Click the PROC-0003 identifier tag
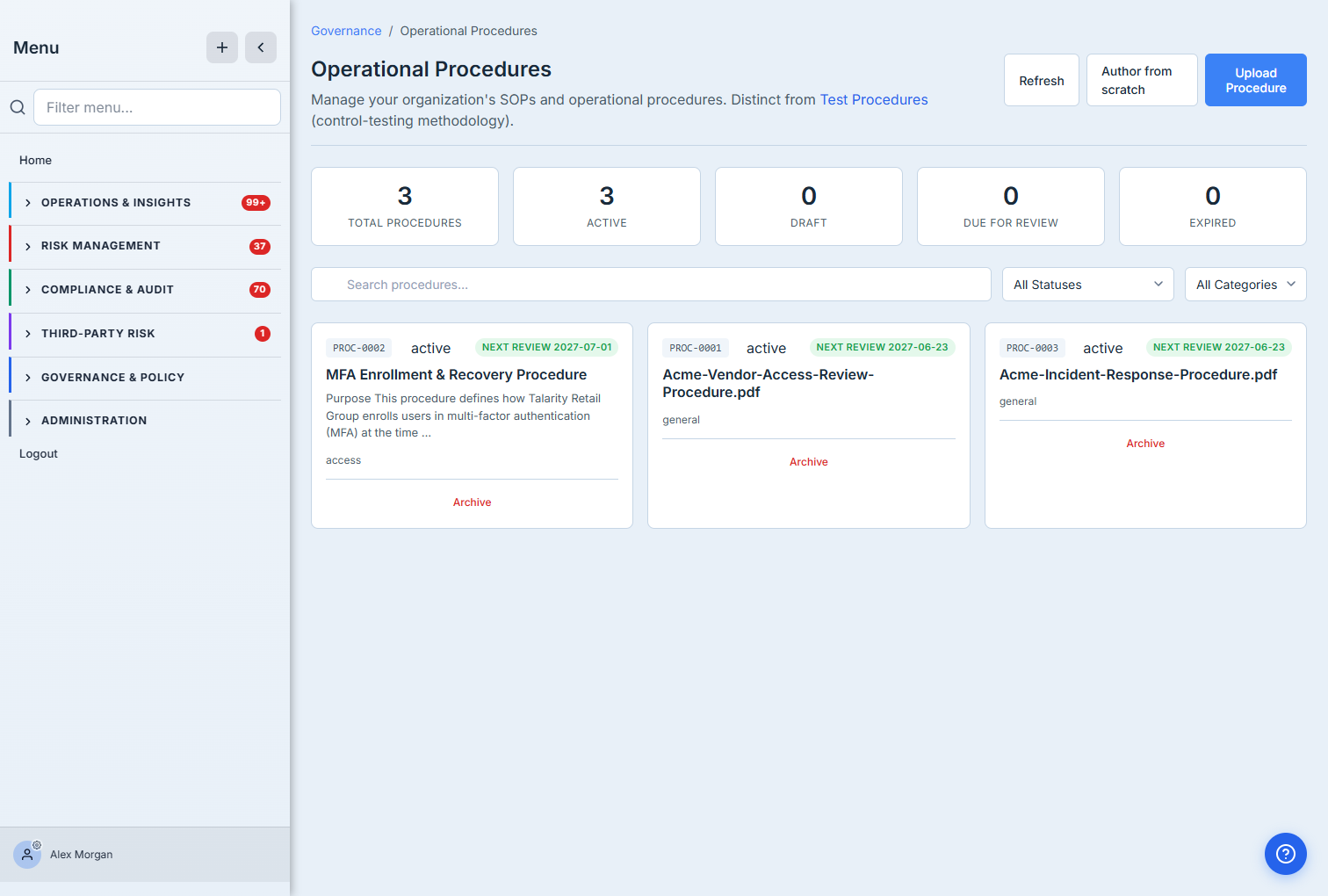The height and width of the screenshot is (896, 1328). pos(1032,348)
